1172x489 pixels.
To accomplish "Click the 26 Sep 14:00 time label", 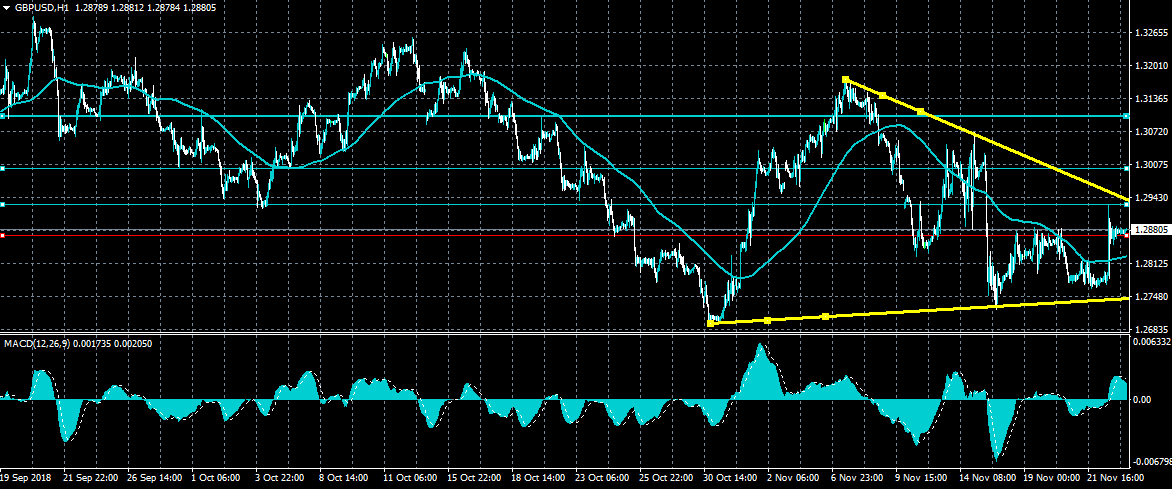I will pos(153,476).
